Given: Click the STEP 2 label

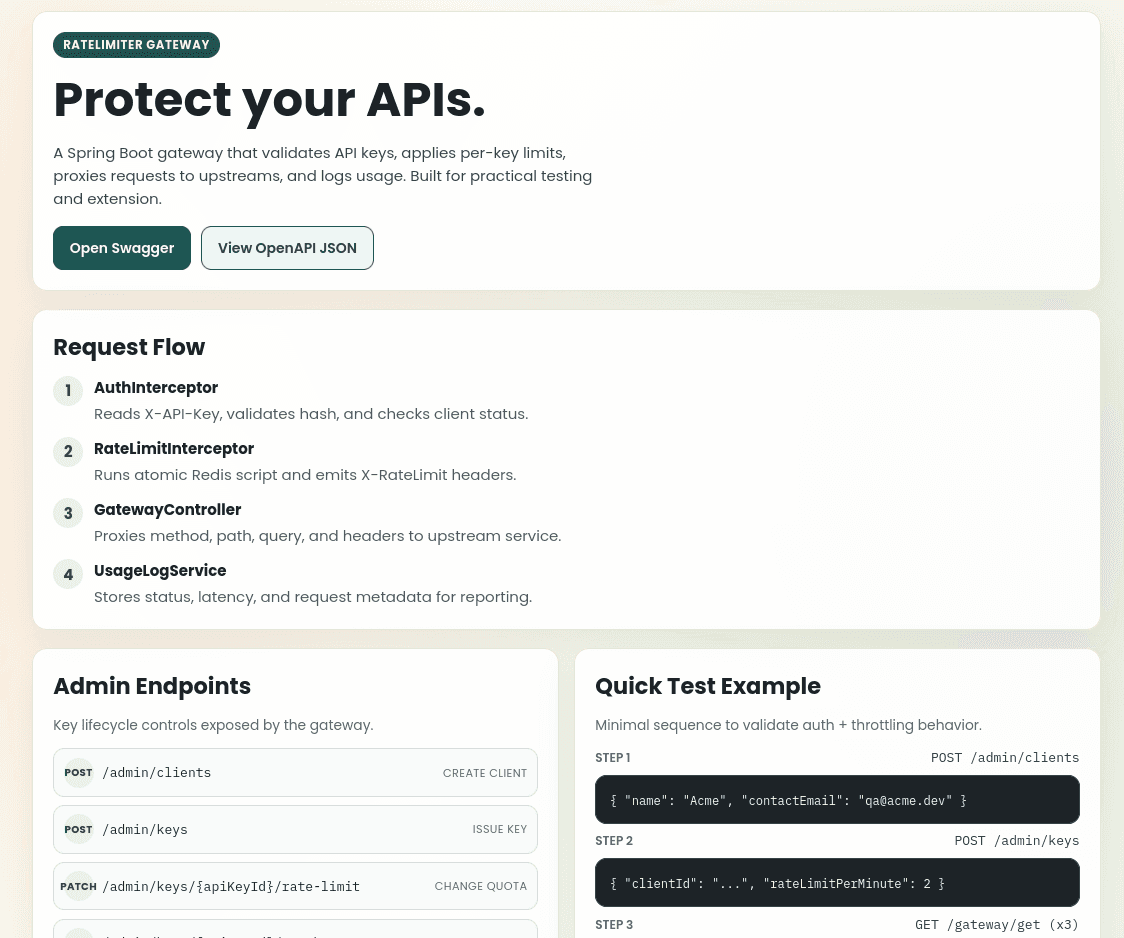Looking at the screenshot, I should click(614, 841).
